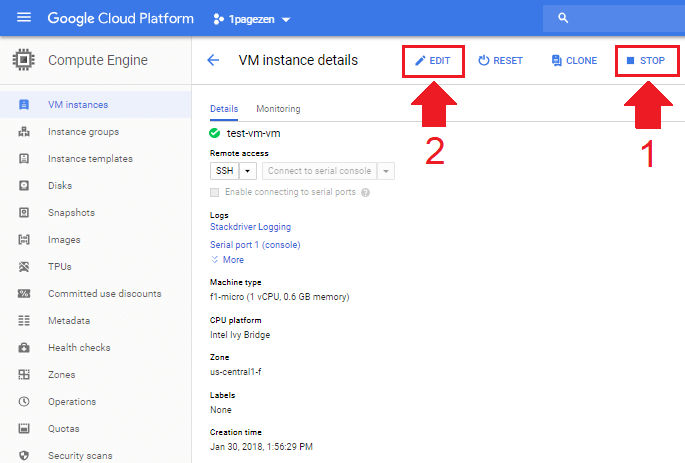Click the serial ports help icon
685x463 pixels.
pos(366,193)
